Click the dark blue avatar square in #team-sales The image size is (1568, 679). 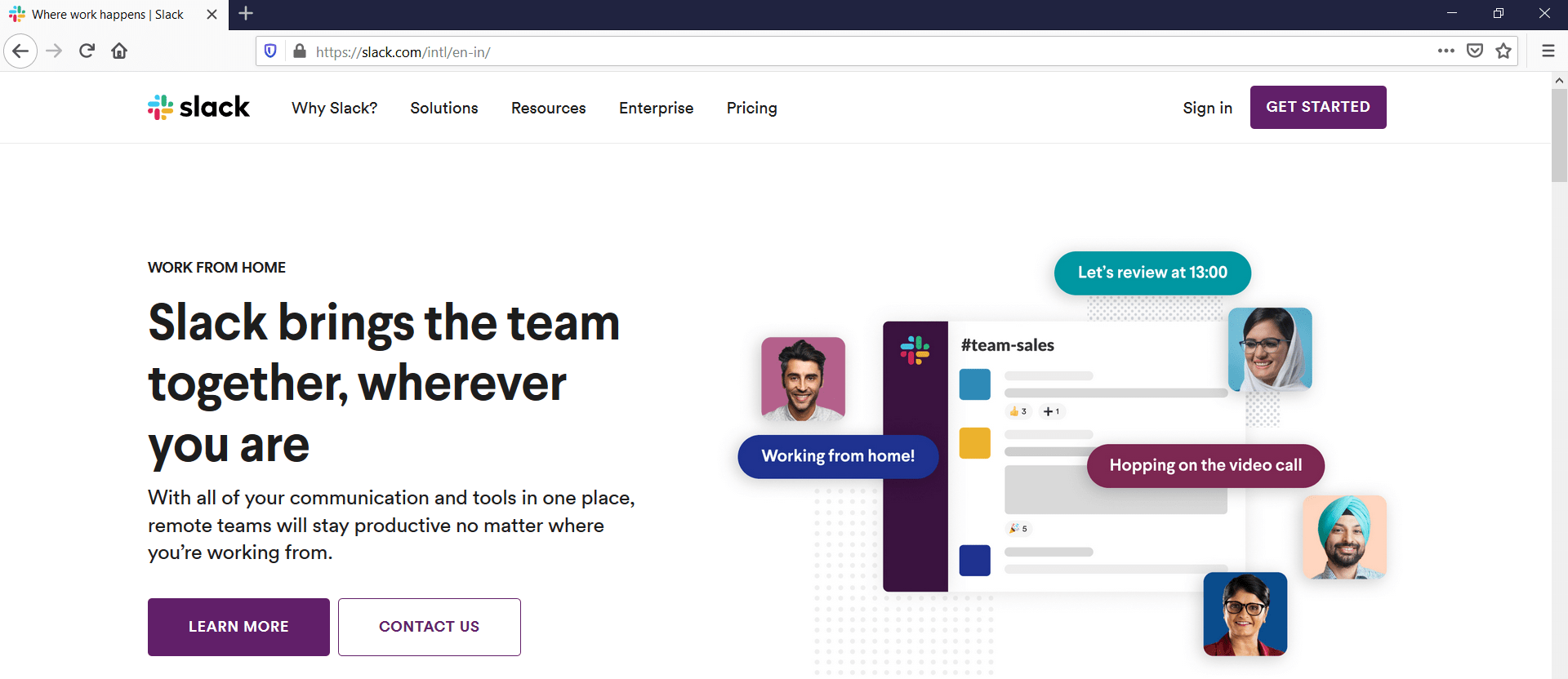pyautogui.click(x=974, y=561)
